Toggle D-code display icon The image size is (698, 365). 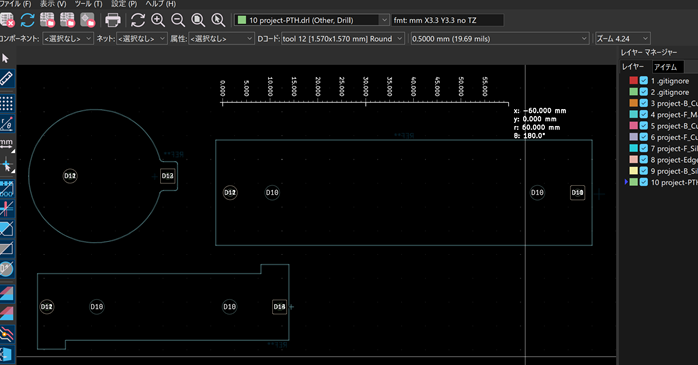6,269
